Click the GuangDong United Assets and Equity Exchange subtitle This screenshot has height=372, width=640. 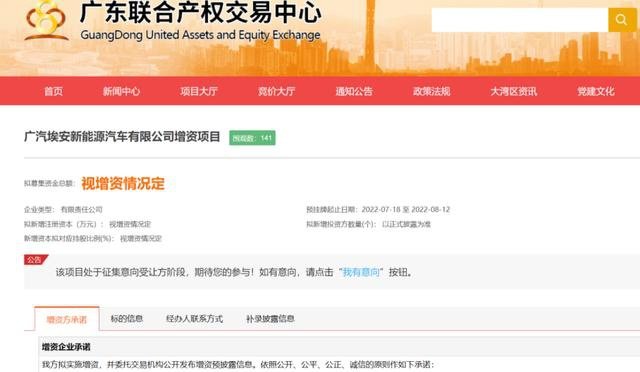pos(200,35)
